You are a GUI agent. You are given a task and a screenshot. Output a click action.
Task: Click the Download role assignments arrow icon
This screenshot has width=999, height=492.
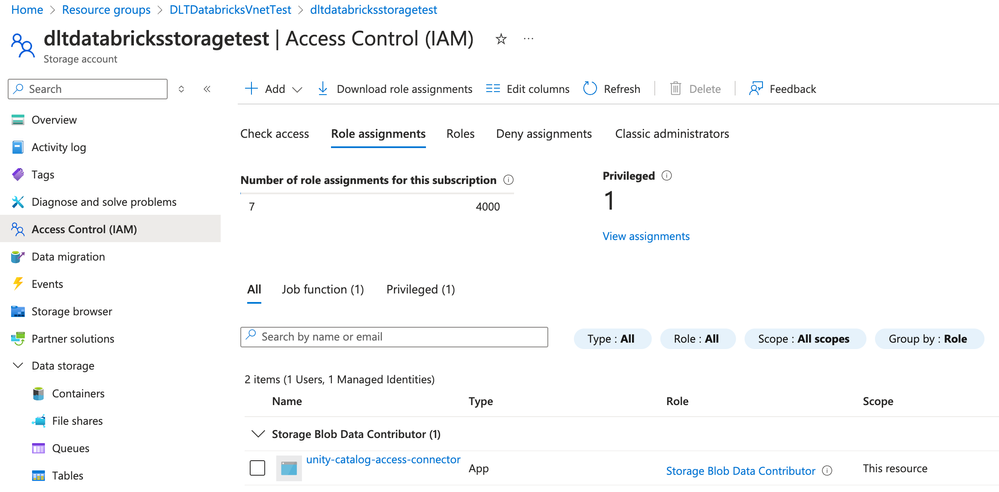323,89
